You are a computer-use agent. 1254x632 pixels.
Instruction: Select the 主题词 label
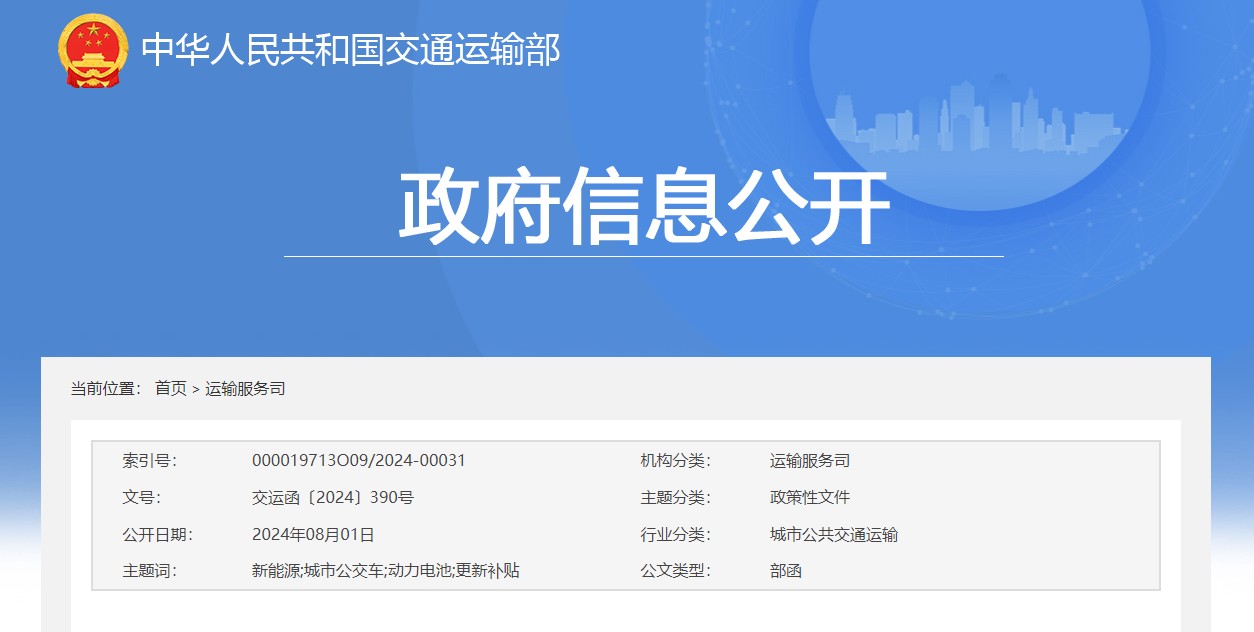[150, 571]
